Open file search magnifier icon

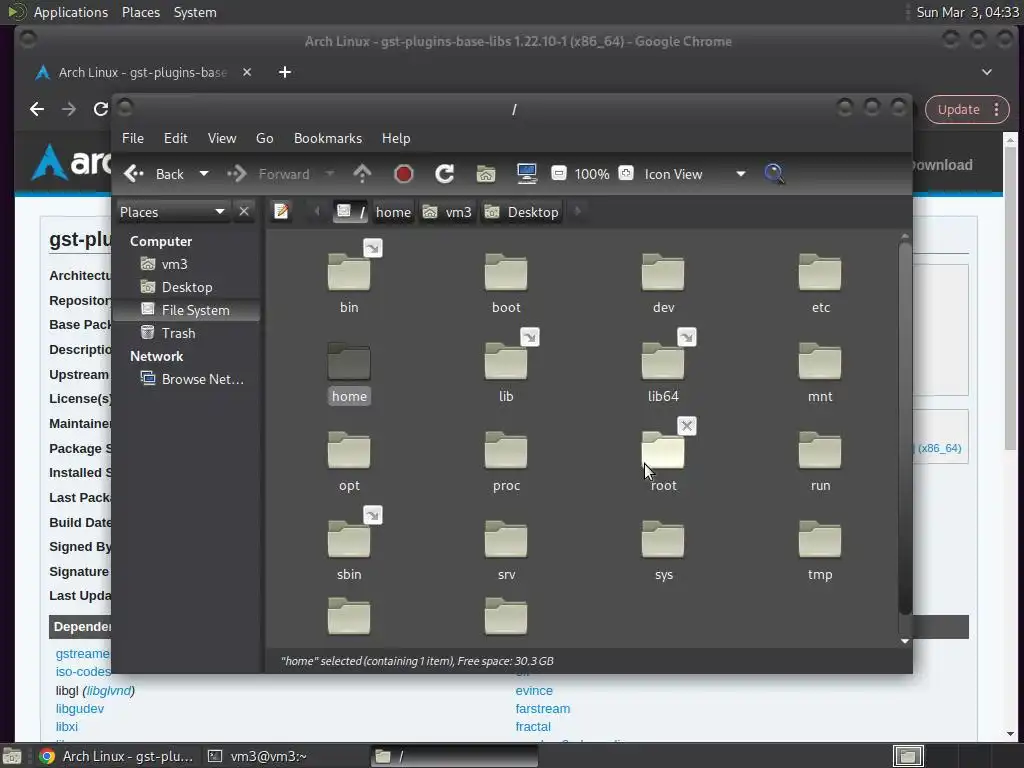point(774,174)
